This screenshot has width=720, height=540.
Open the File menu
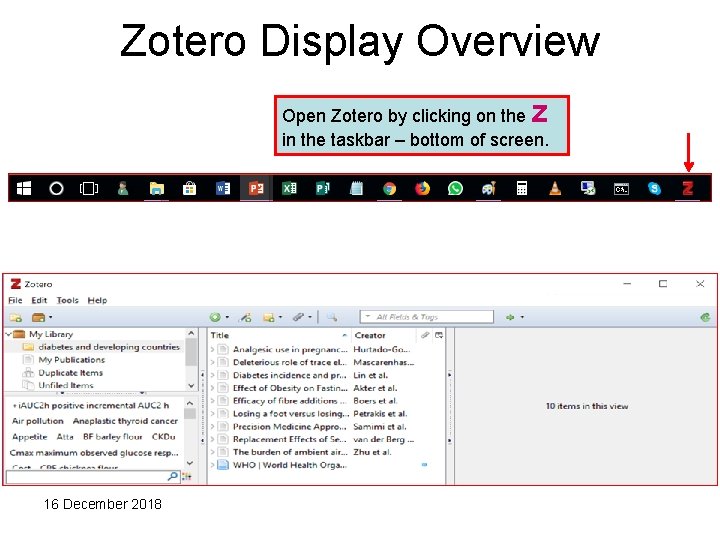coord(15,300)
